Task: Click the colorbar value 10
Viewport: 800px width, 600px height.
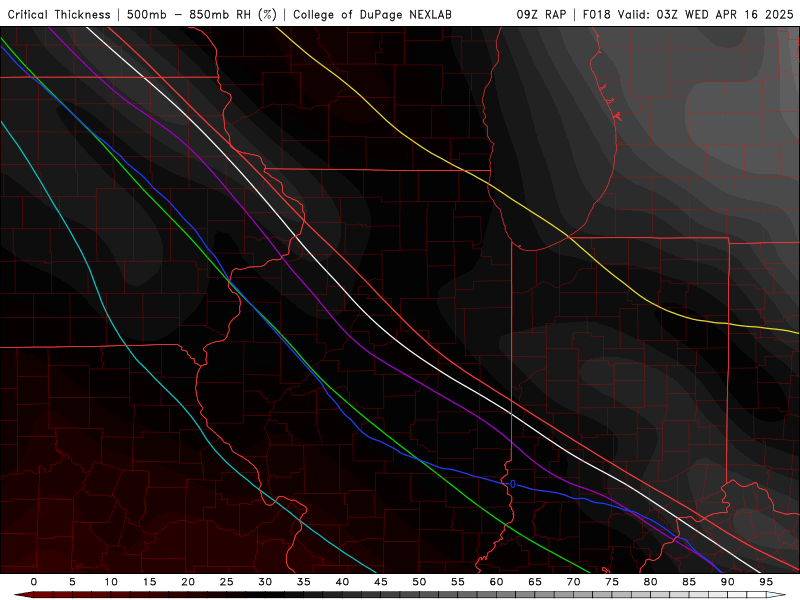Action: [x=111, y=582]
